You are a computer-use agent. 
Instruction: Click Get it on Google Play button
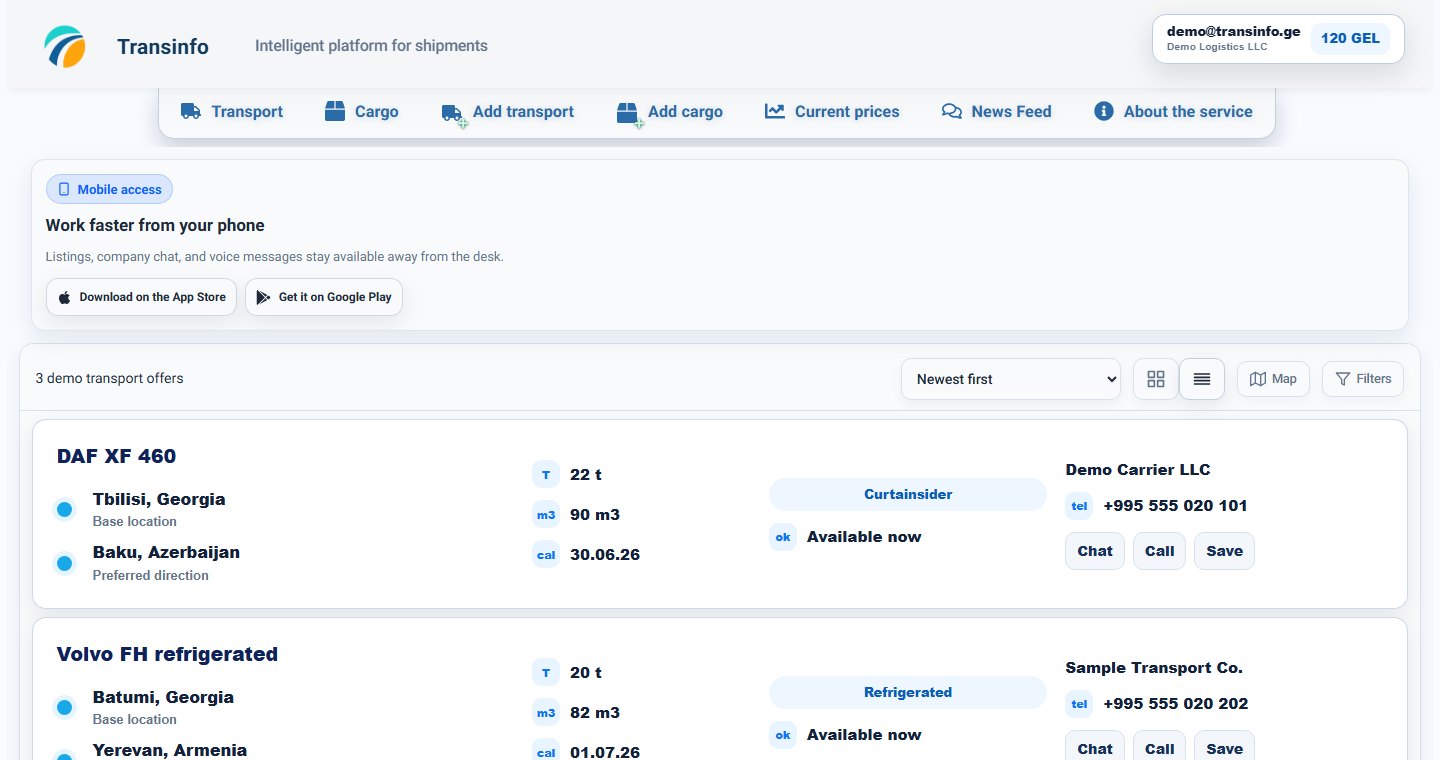click(x=324, y=297)
